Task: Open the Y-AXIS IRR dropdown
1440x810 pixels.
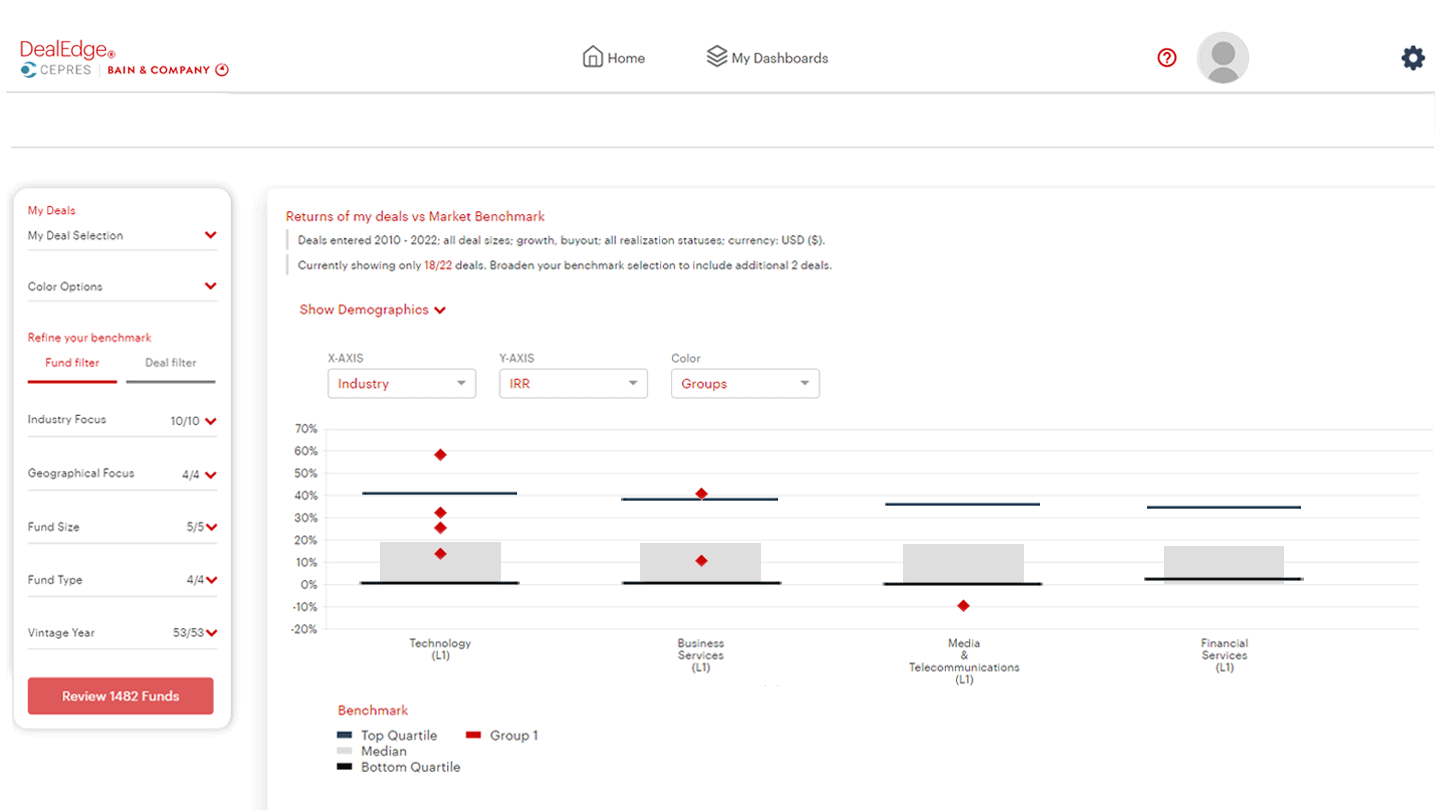Action: tap(573, 384)
